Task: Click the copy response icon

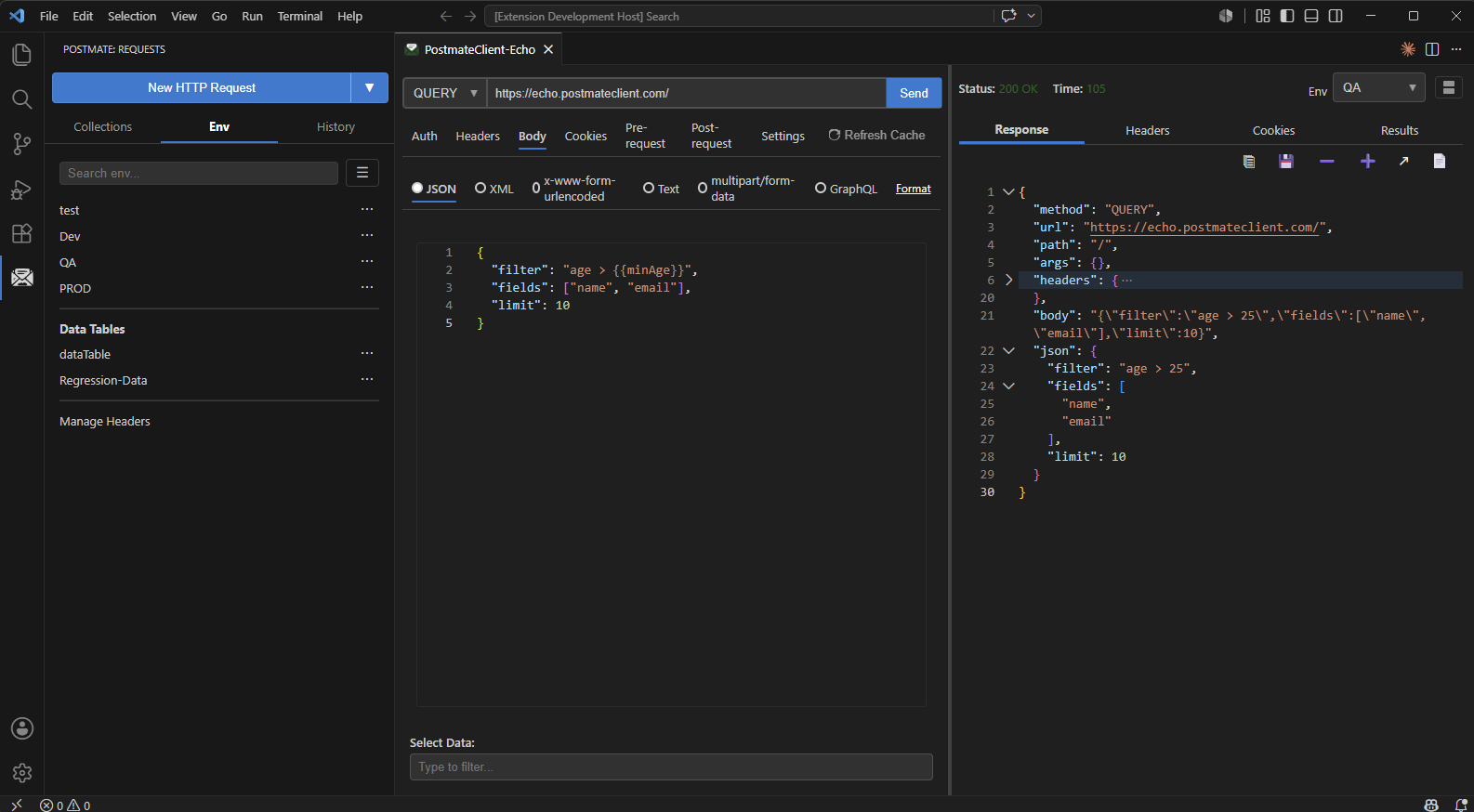Action: [1249, 162]
